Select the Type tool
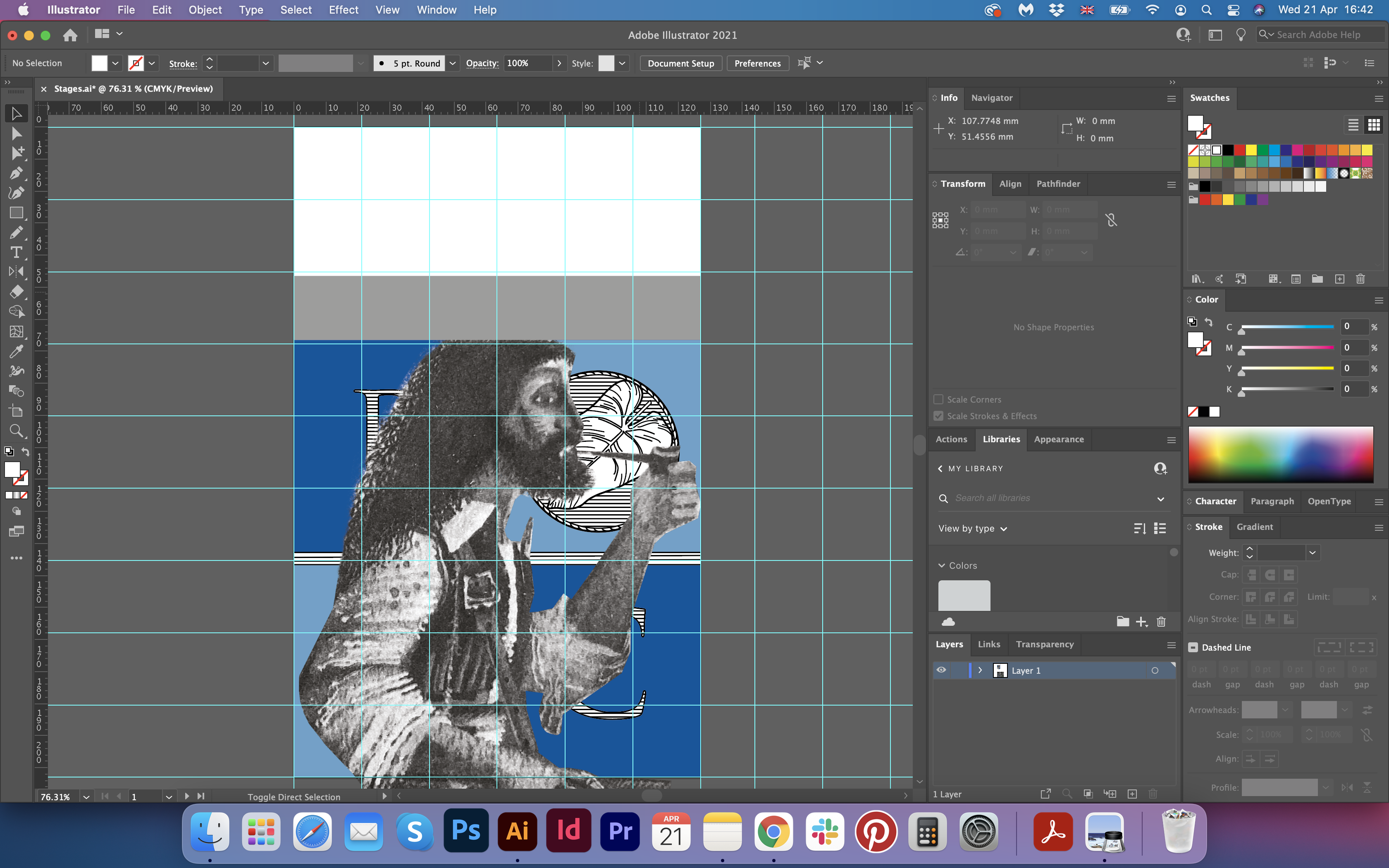The image size is (1389, 868). (x=16, y=252)
